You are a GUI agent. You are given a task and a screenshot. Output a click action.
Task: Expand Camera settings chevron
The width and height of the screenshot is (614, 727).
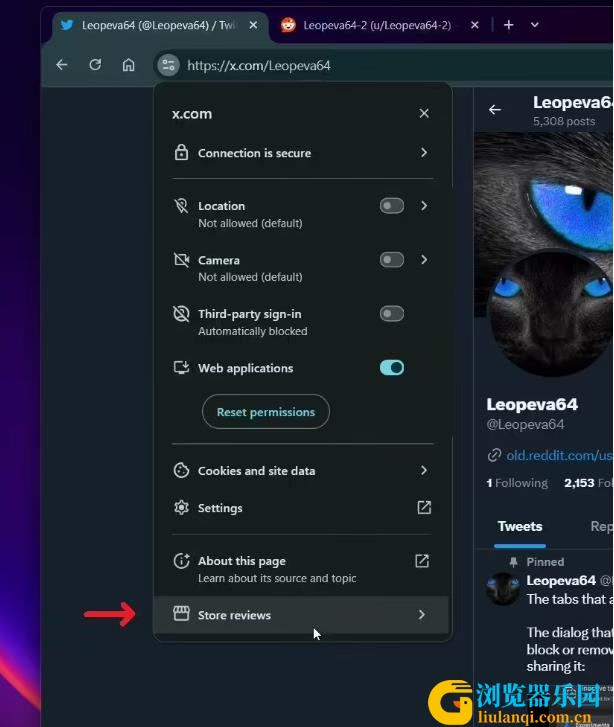pos(424,260)
